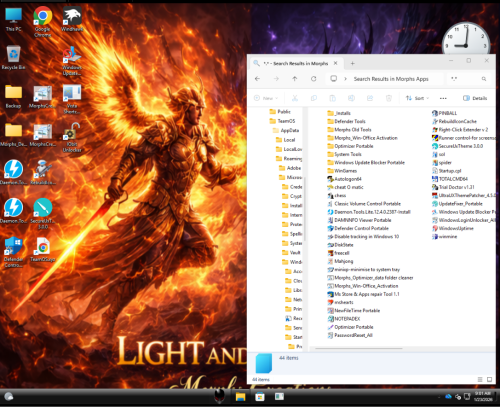Image resolution: width=500 pixels, height=407 pixels.
Task: Click the Back arrow in File Explorer
Action: tap(257, 79)
